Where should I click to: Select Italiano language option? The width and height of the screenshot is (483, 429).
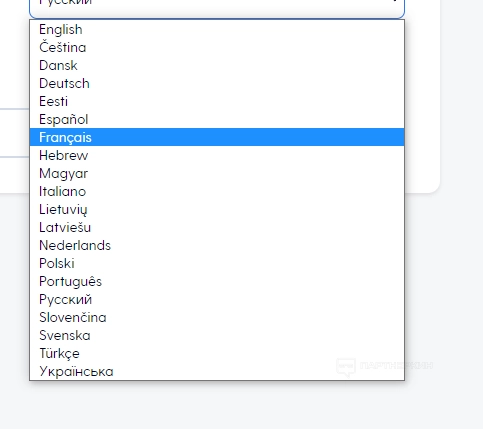click(x=217, y=191)
